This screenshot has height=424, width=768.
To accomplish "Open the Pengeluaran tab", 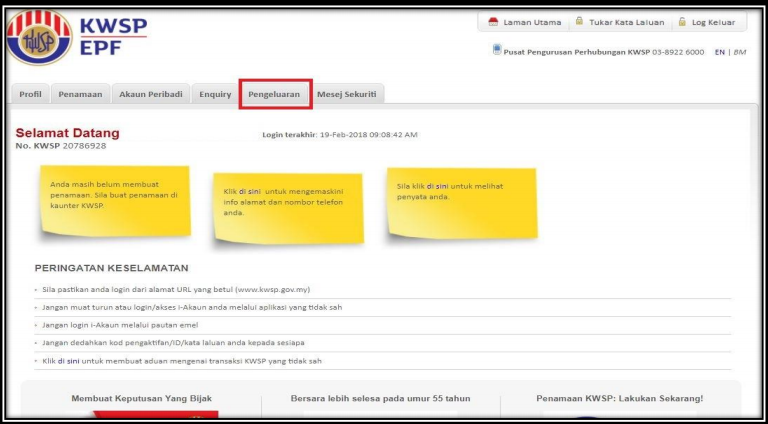I will [274, 94].
